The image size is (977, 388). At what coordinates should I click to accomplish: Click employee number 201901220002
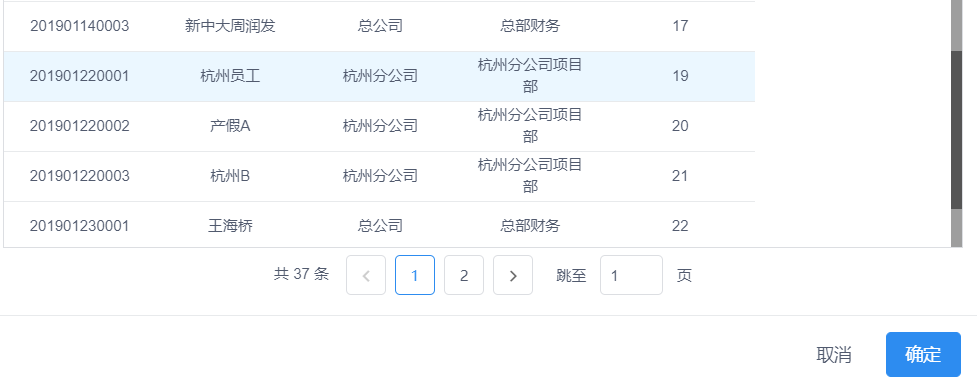(x=80, y=126)
